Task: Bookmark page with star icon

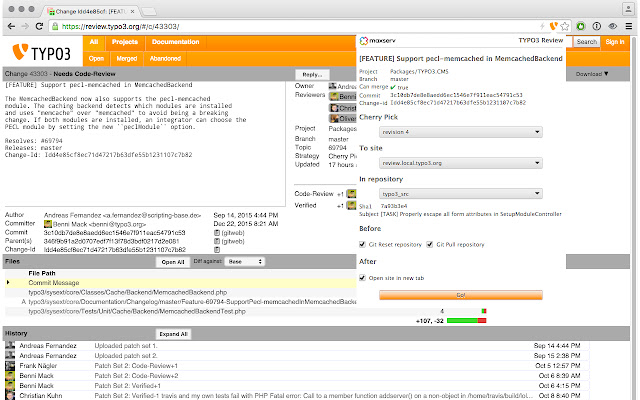Action: [565, 27]
